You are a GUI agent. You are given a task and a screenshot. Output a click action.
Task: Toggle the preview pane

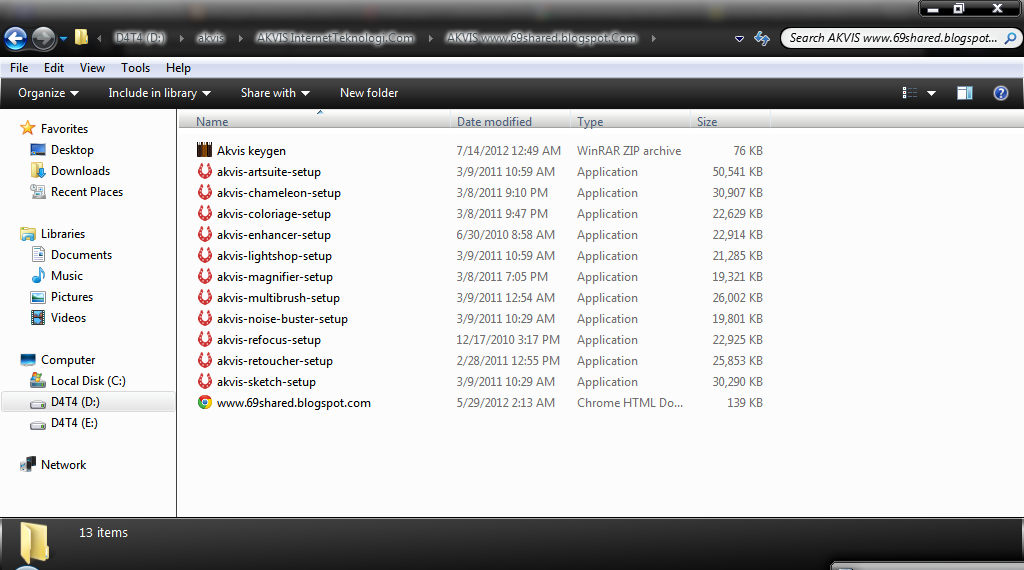965,93
